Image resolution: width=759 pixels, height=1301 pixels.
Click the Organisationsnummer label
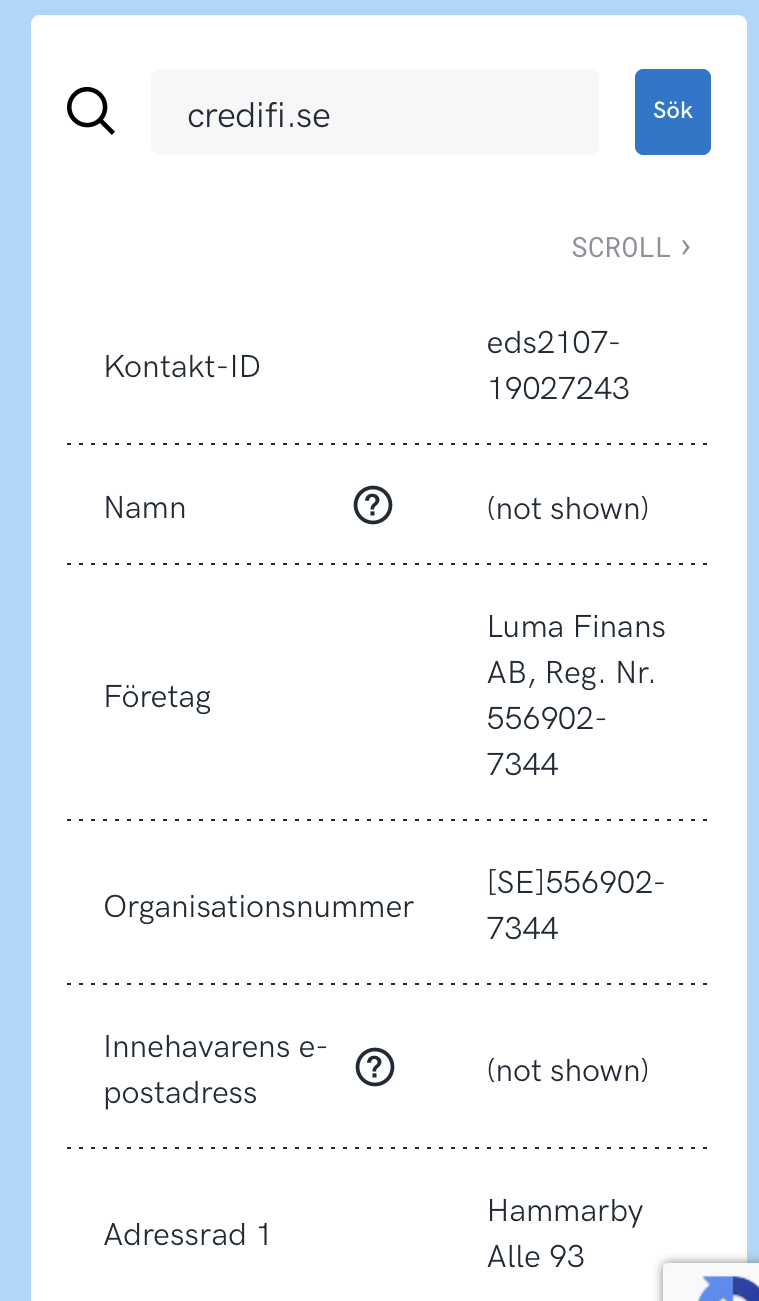pyautogui.click(x=258, y=907)
